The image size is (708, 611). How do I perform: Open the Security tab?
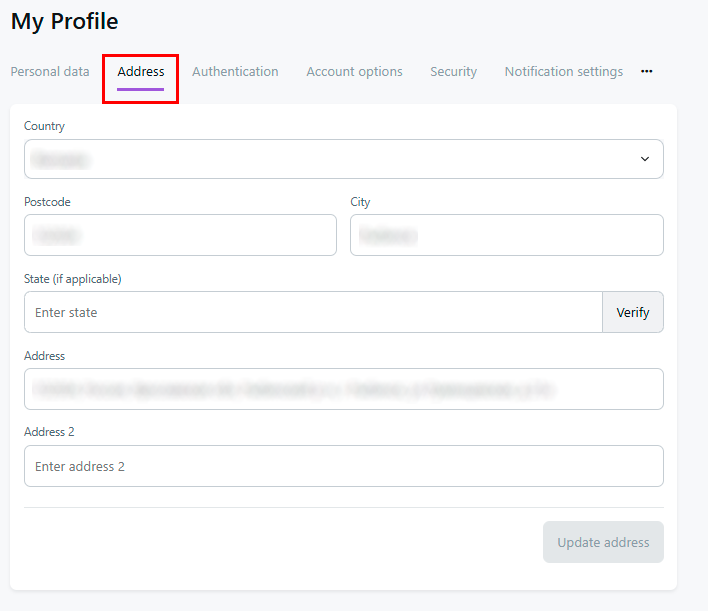(x=453, y=72)
